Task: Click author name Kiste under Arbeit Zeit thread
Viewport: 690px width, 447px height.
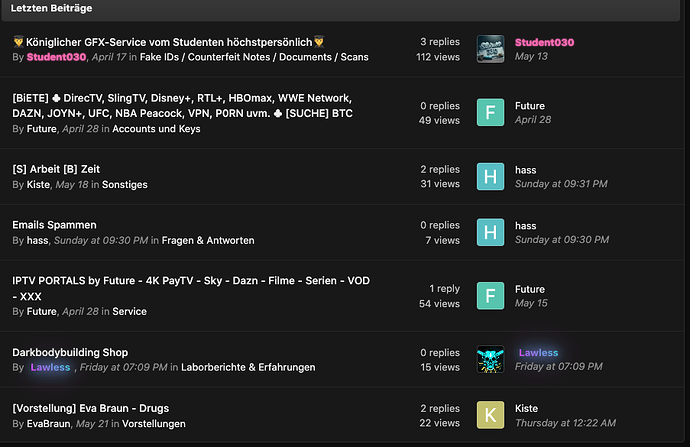Action: click(x=39, y=185)
